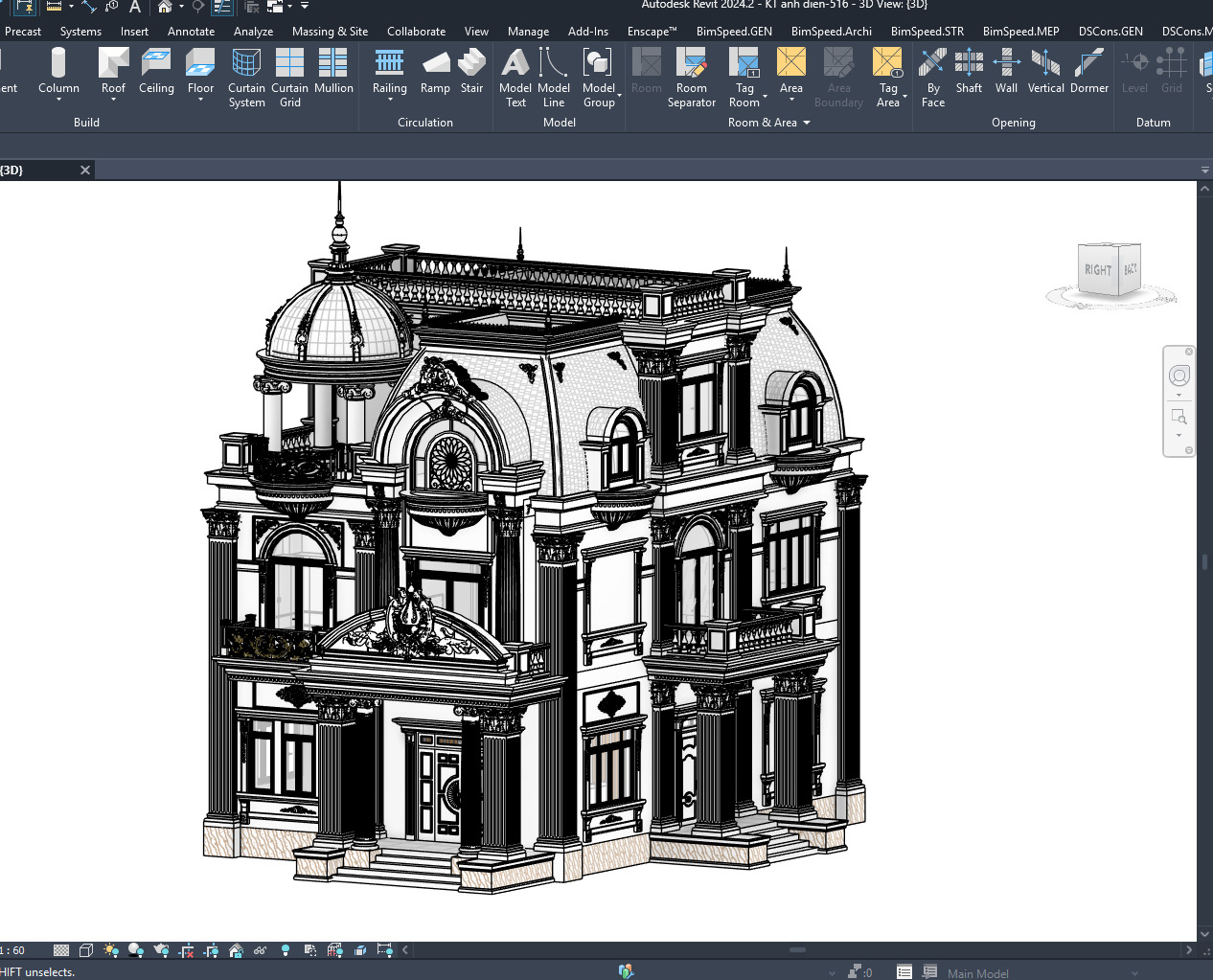Select the Mullion tool
This screenshot has height=980, width=1213.
(333, 73)
